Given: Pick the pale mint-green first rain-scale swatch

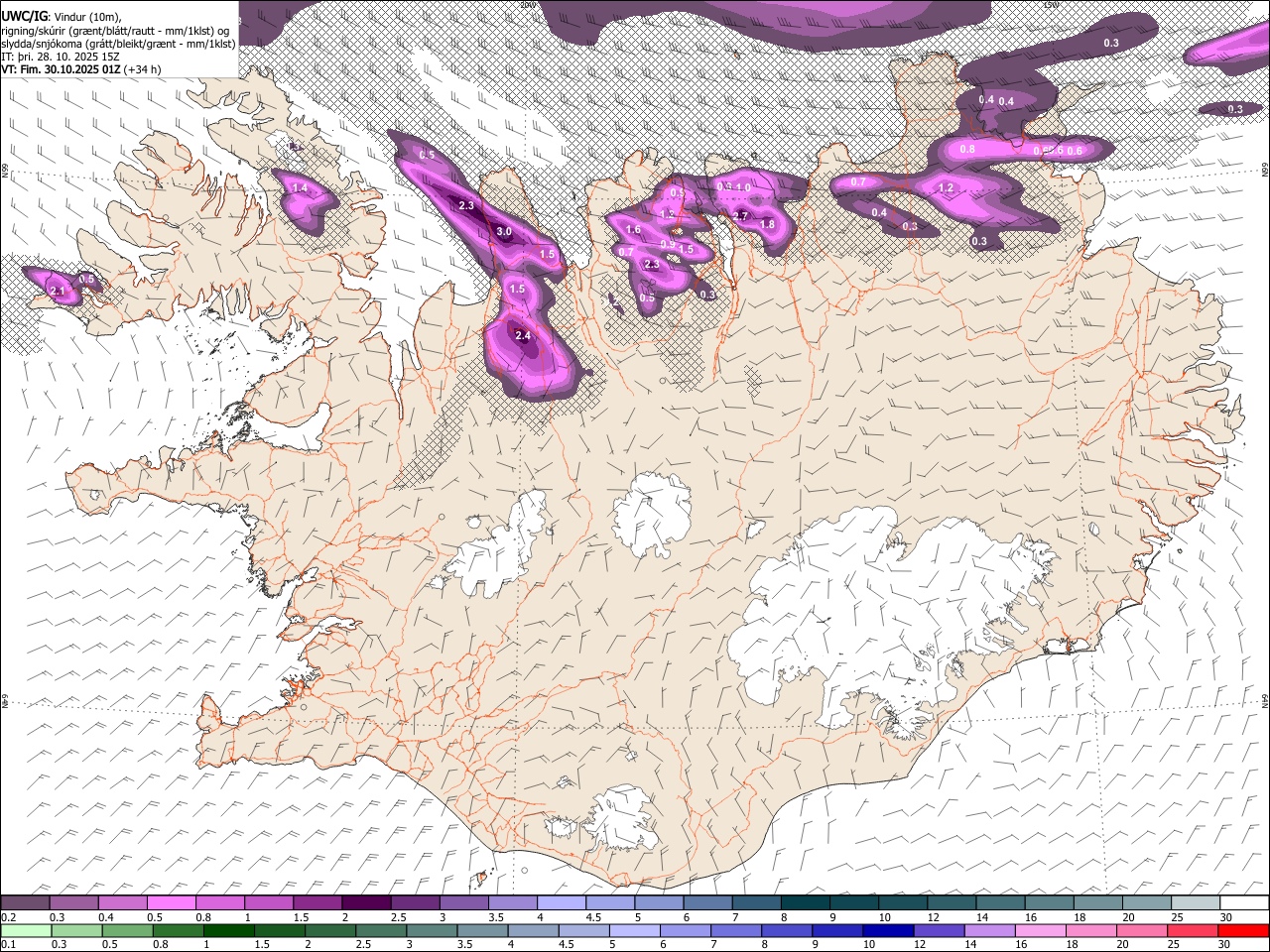Looking at the screenshot, I should point(26,930).
